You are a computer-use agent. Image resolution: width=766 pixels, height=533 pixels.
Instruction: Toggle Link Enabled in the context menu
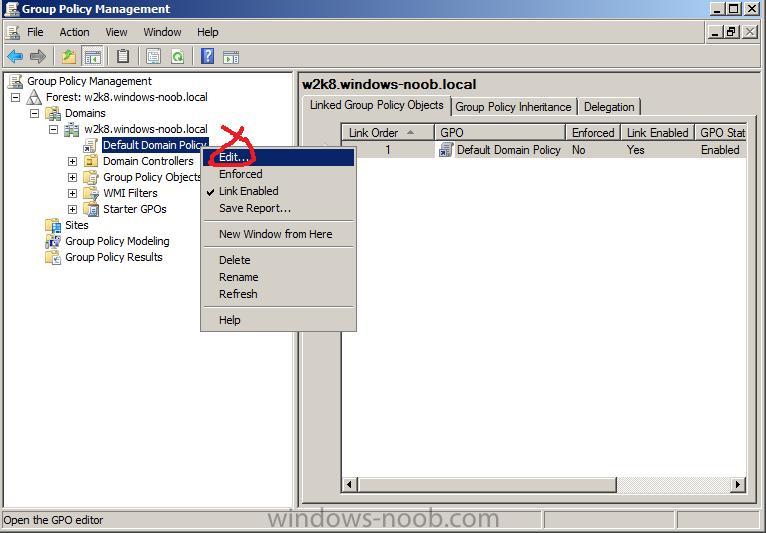pyautogui.click(x=278, y=191)
